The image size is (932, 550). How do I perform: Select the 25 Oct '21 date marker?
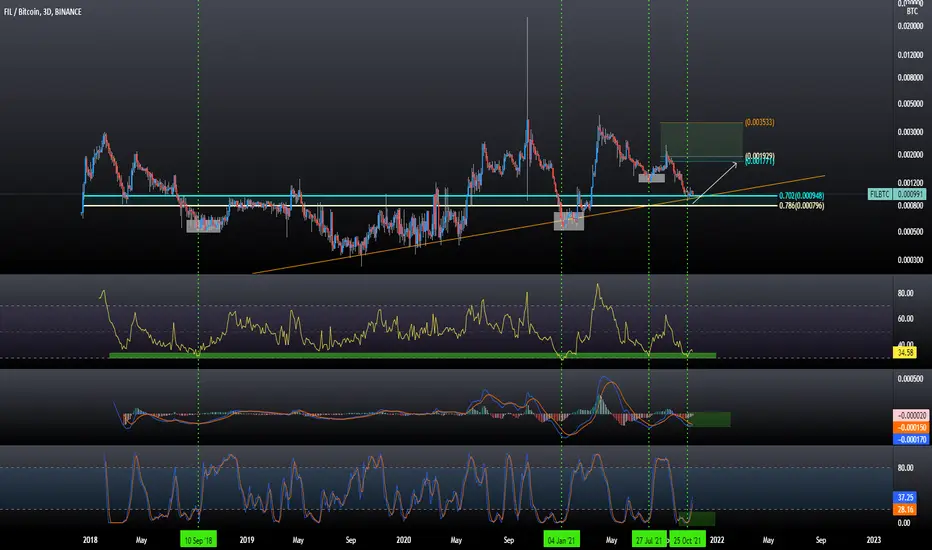tap(688, 540)
